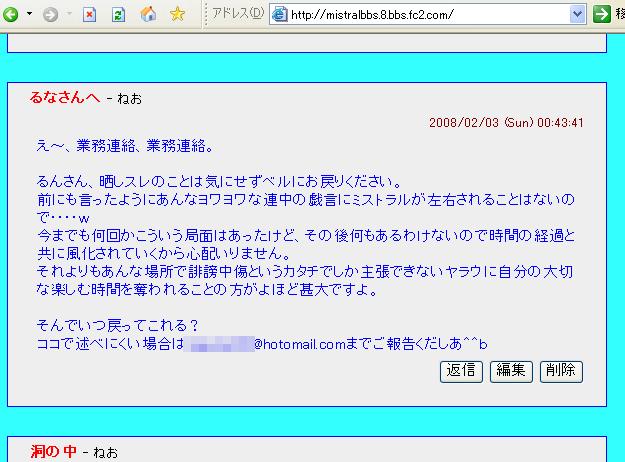Open the Back button history dropdown arrow

coord(29,14)
